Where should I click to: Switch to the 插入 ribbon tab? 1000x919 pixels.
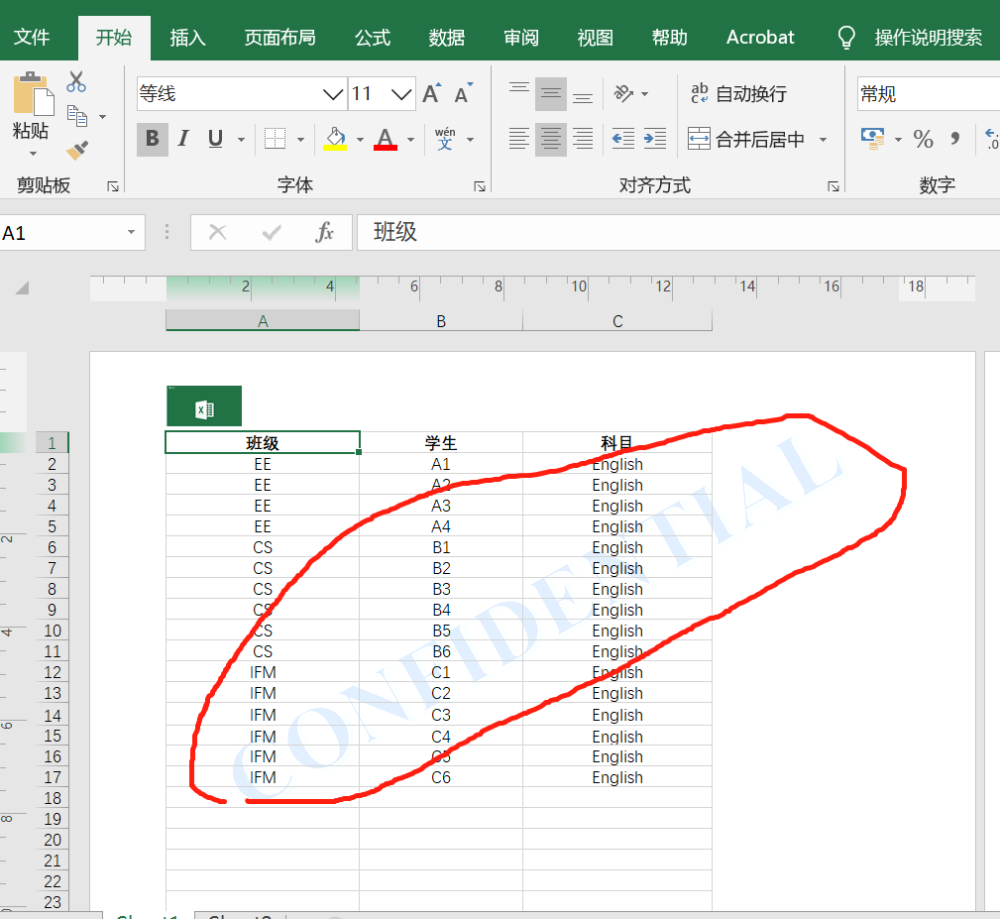tap(186, 37)
